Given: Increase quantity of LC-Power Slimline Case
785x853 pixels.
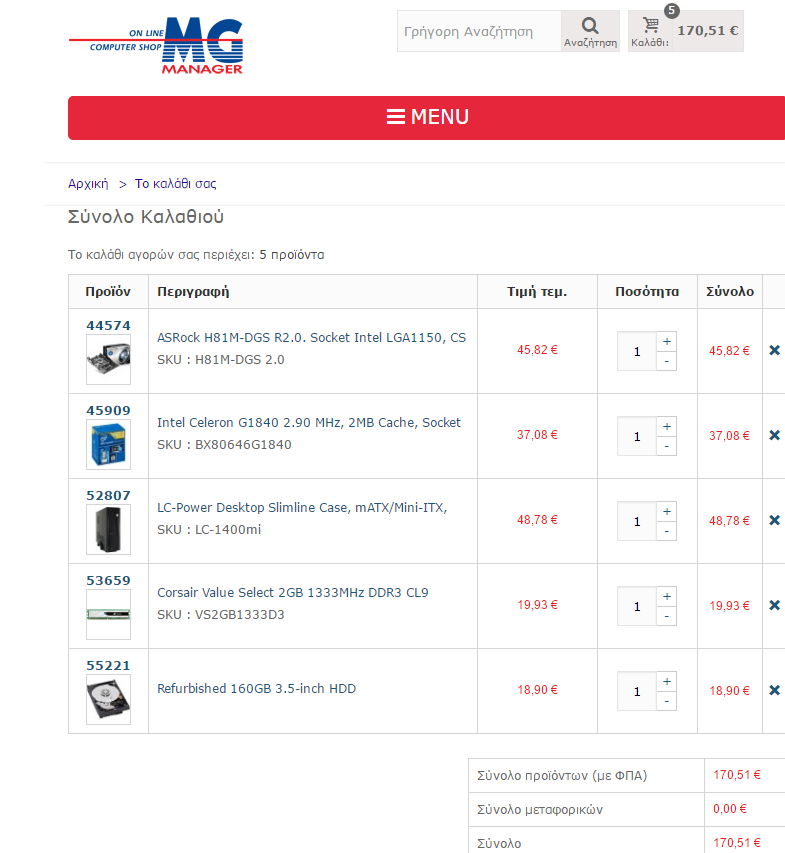Looking at the screenshot, I should (666, 511).
